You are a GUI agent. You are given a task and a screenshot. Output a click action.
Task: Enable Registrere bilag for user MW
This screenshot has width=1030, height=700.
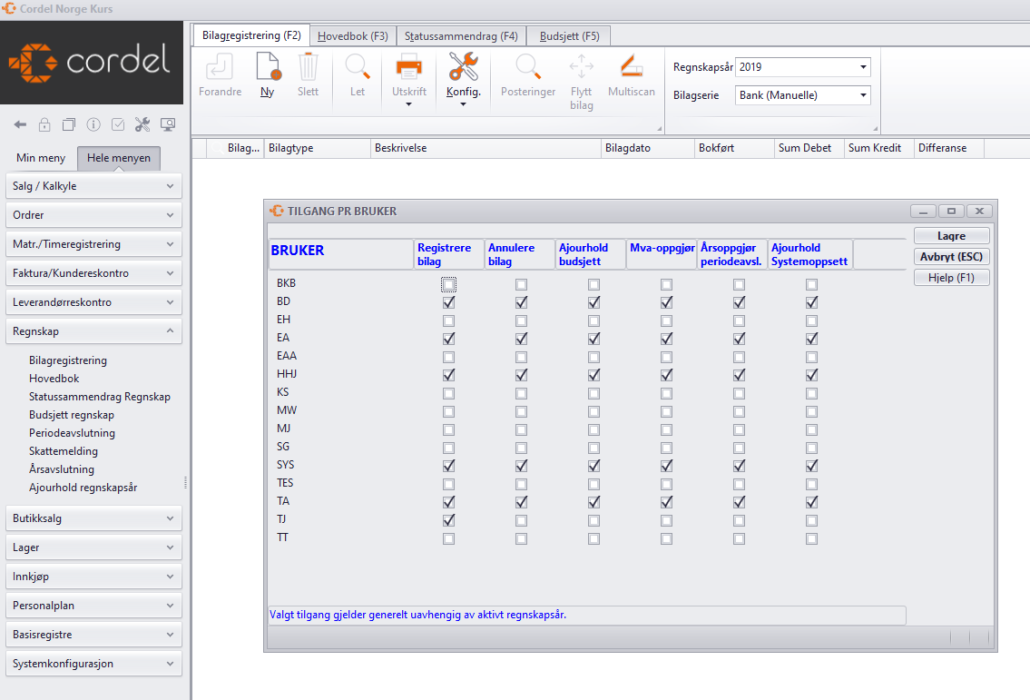pyautogui.click(x=449, y=412)
